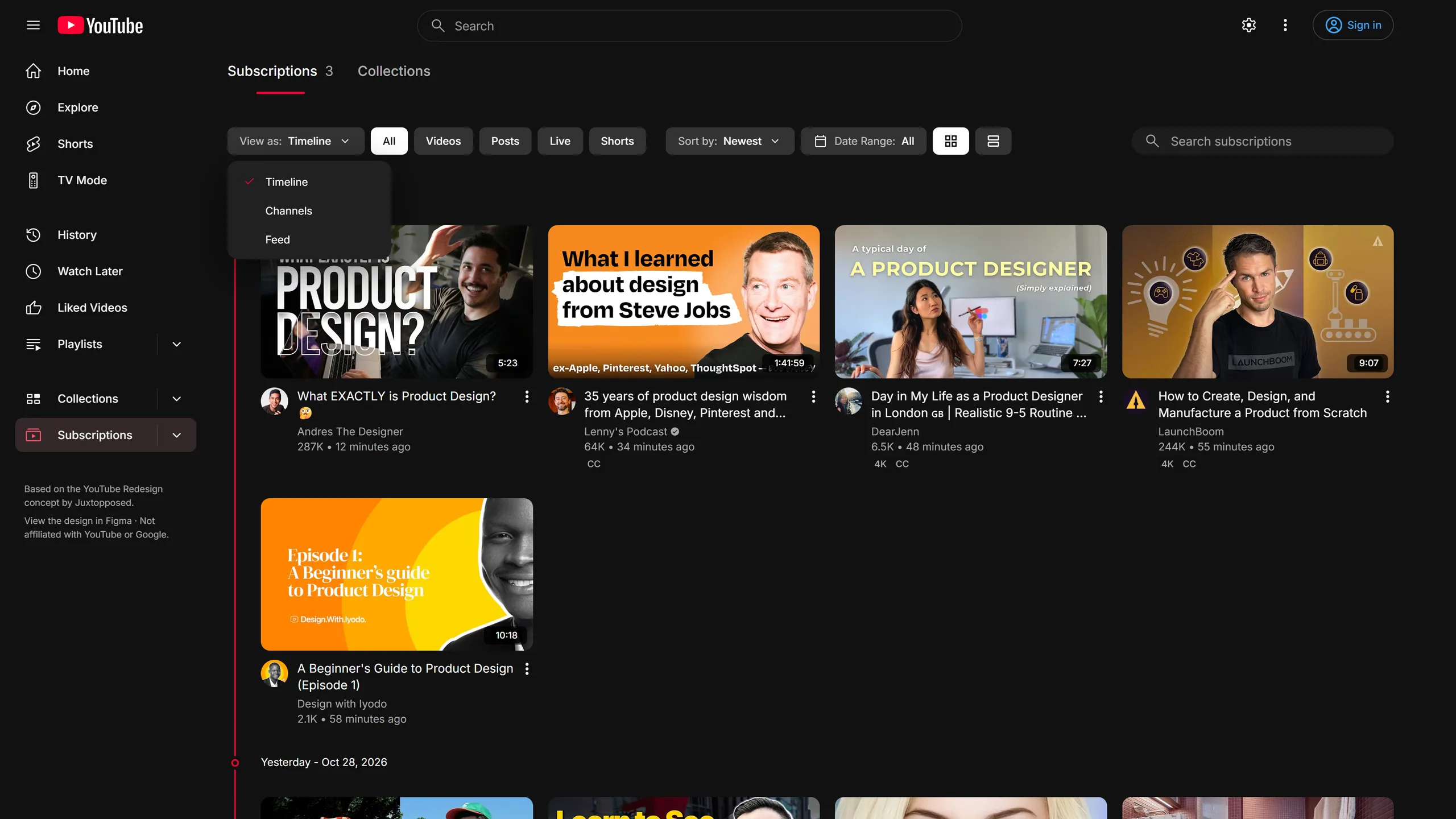Switch to the Subscriptions tab

pos(280,71)
